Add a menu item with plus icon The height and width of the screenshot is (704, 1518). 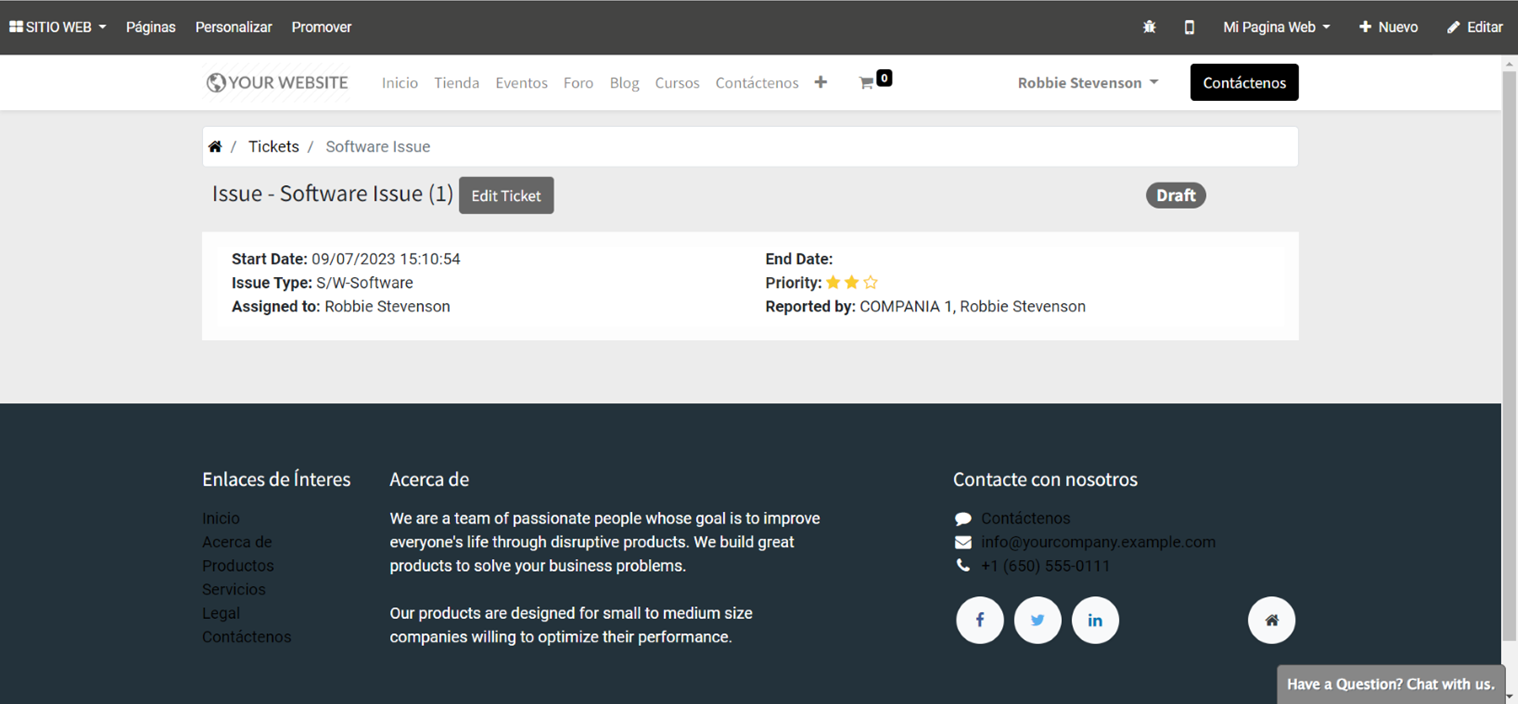click(821, 83)
